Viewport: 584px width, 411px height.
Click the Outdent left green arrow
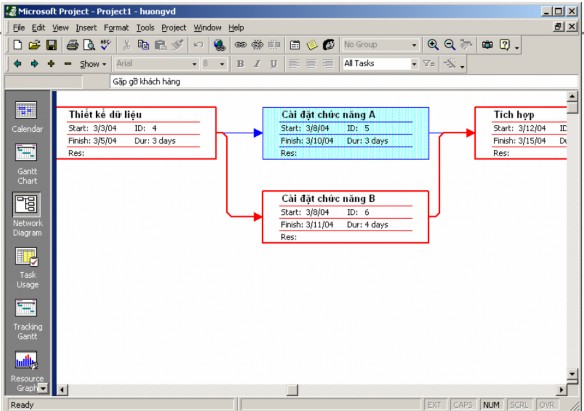pyautogui.click(x=17, y=64)
